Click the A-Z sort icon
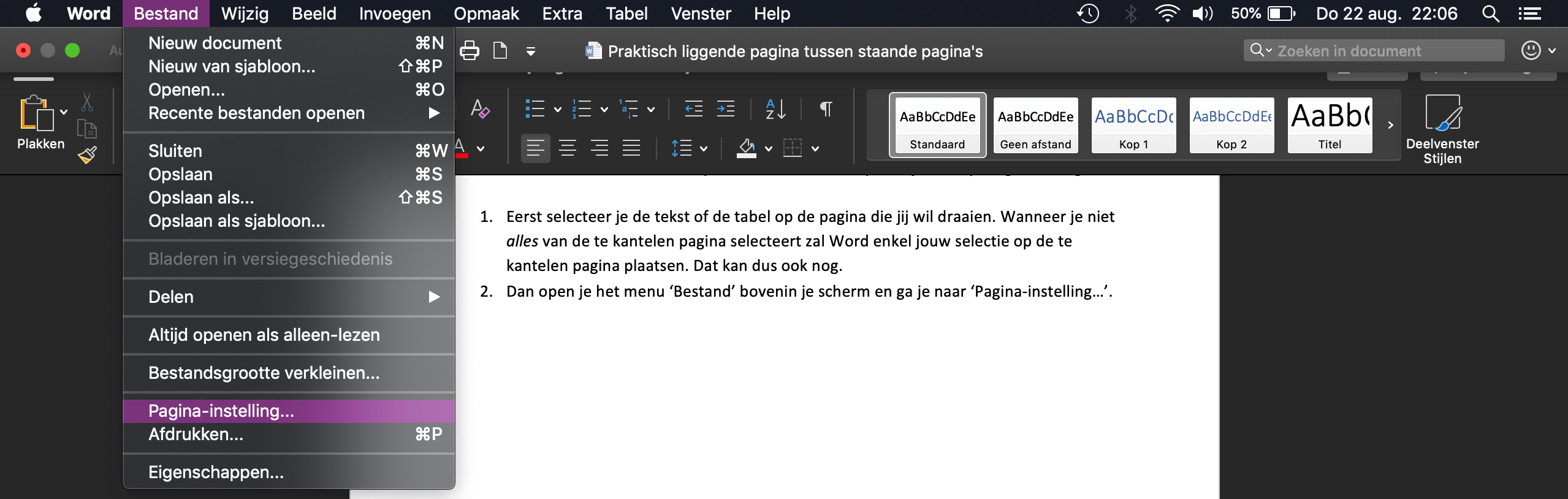The height and width of the screenshot is (499, 1568). pyautogui.click(x=775, y=109)
